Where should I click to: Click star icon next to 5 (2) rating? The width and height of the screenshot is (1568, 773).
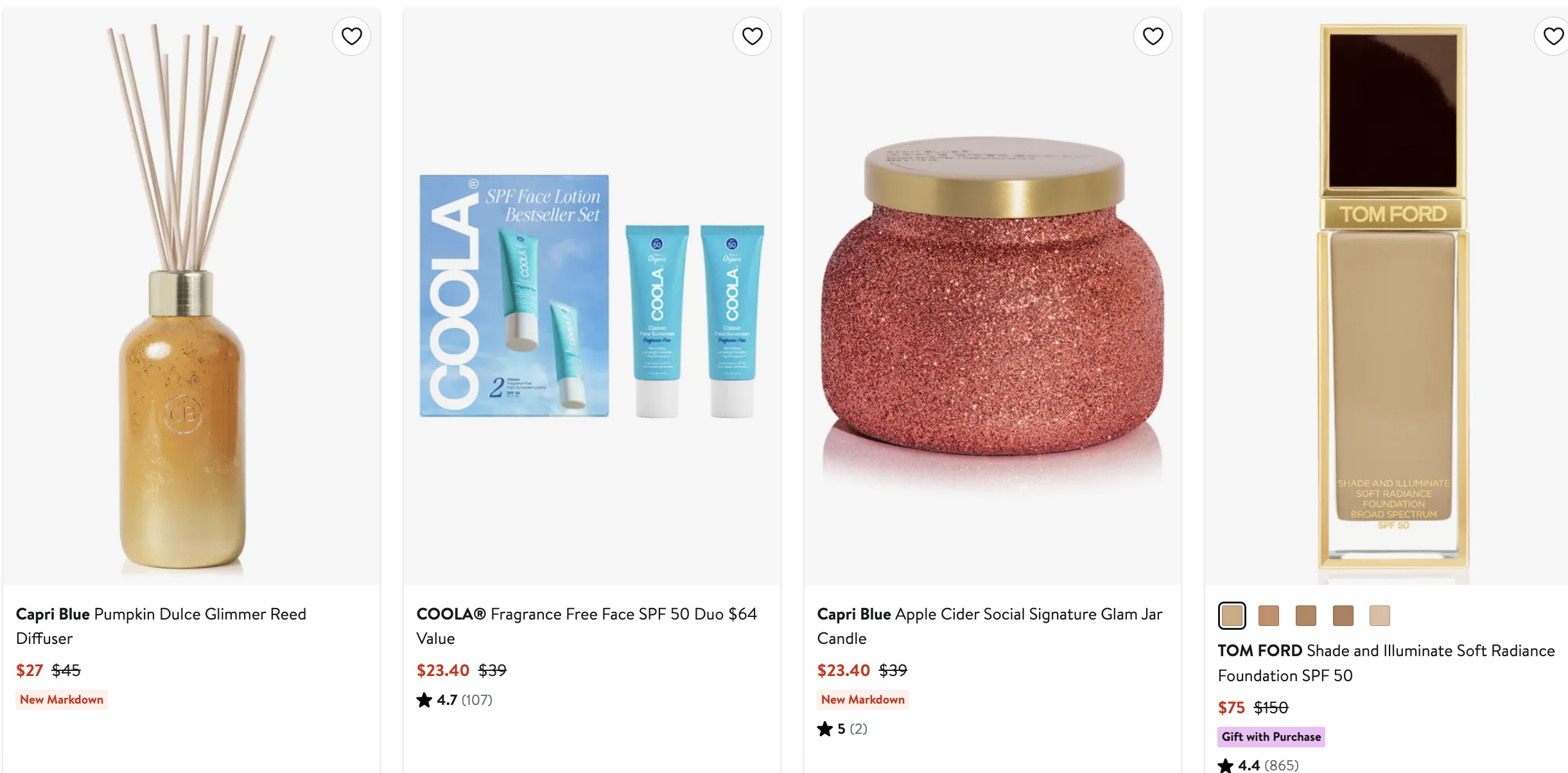825,729
